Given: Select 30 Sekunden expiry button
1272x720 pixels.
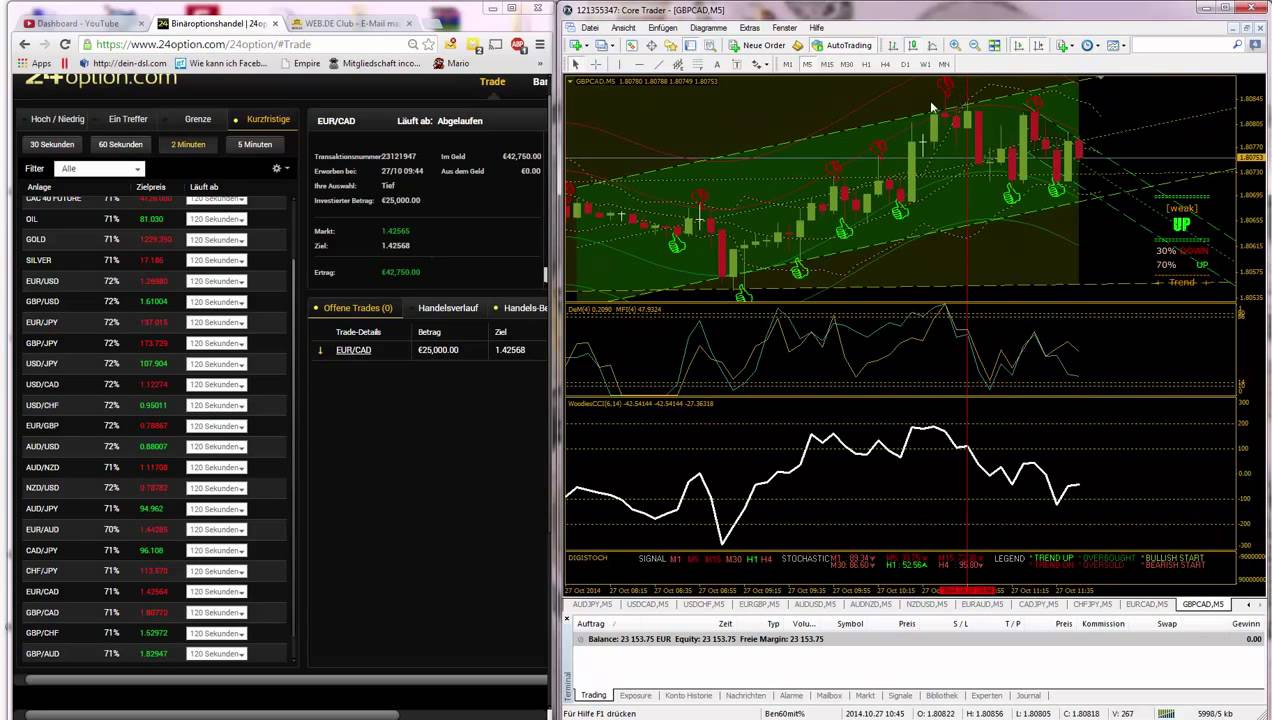Looking at the screenshot, I should (52, 144).
